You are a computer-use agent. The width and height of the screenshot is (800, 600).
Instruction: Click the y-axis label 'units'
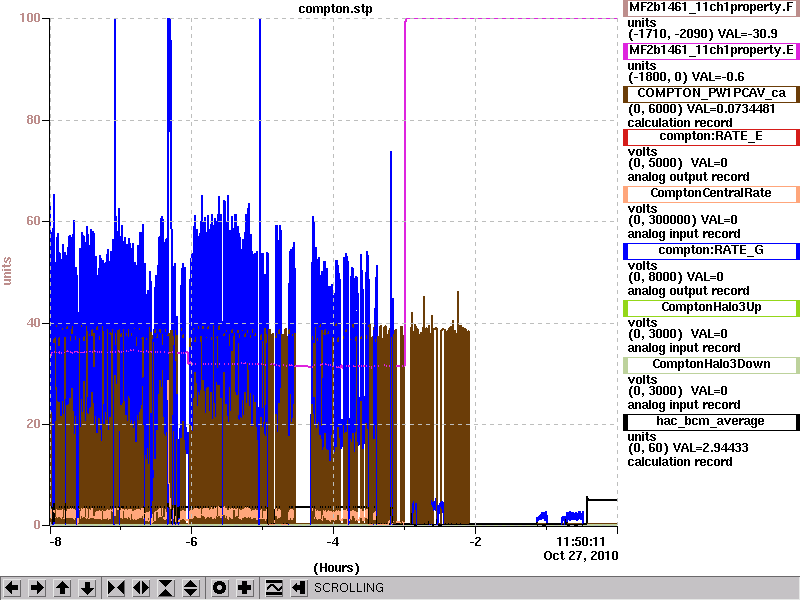(x=7, y=271)
